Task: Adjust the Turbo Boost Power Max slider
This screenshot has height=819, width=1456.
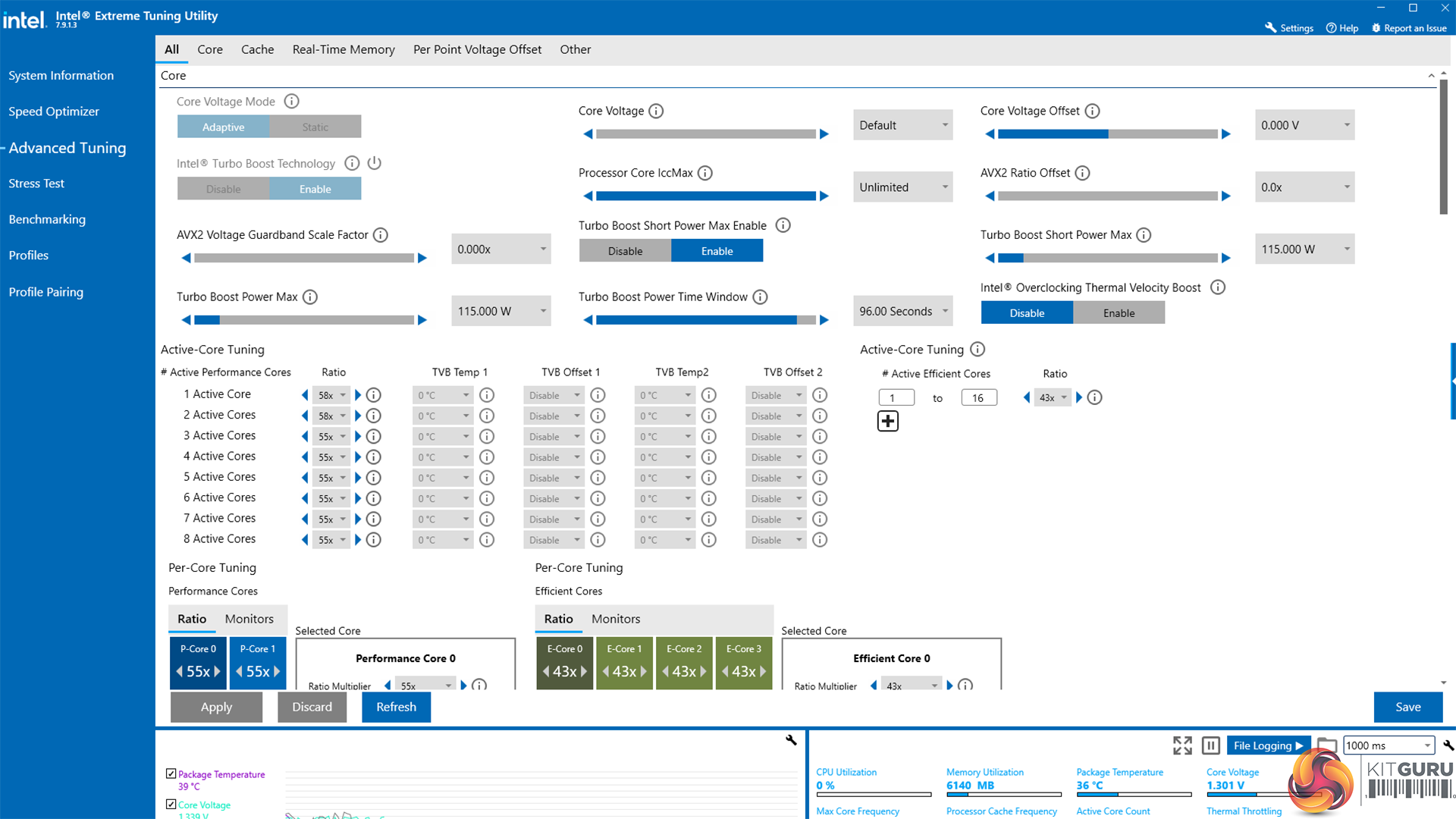Action: pos(303,320)
